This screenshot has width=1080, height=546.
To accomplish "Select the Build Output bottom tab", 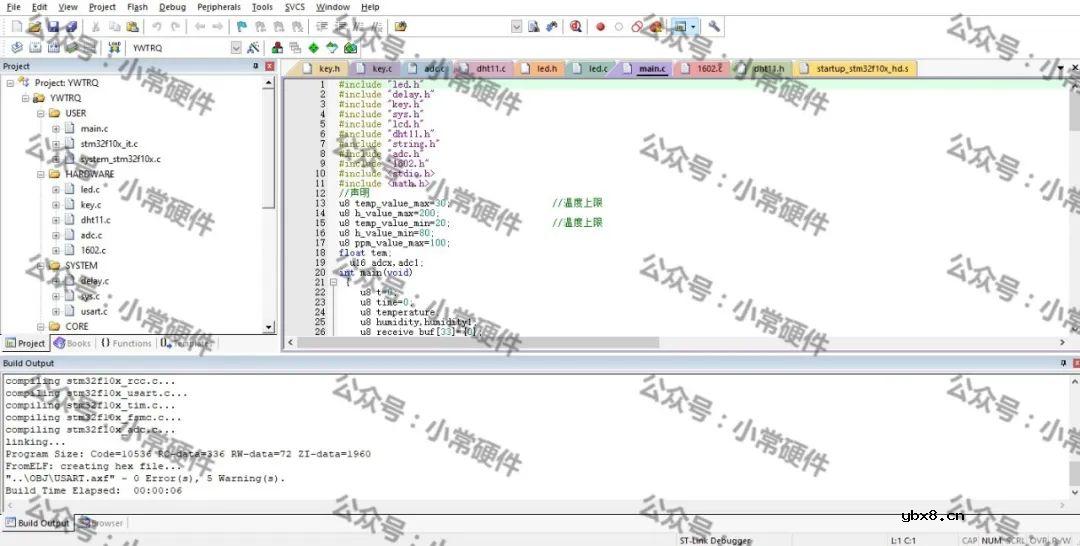I will (37, 523).
